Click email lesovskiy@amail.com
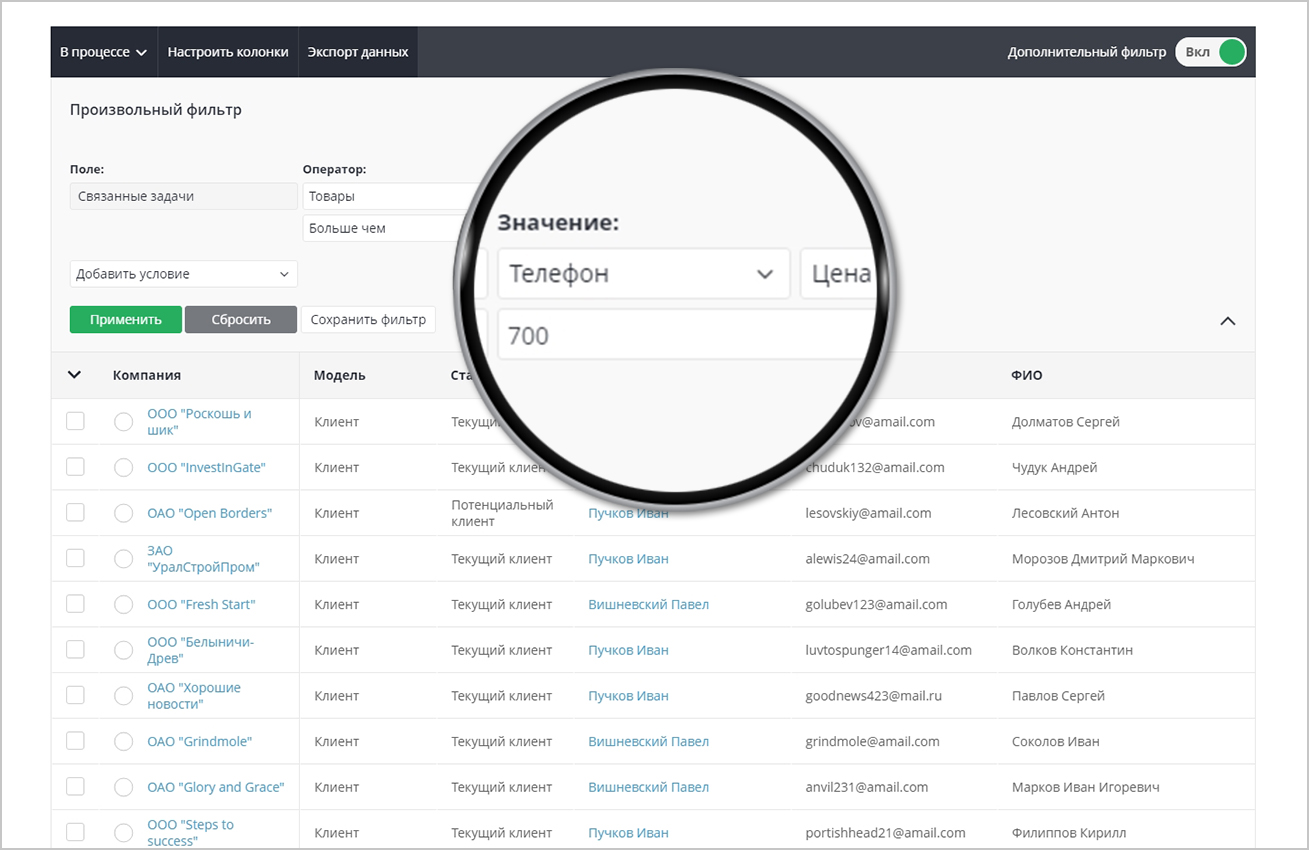The width and height of the screenshot is (1309, 850). pos(868,513)
